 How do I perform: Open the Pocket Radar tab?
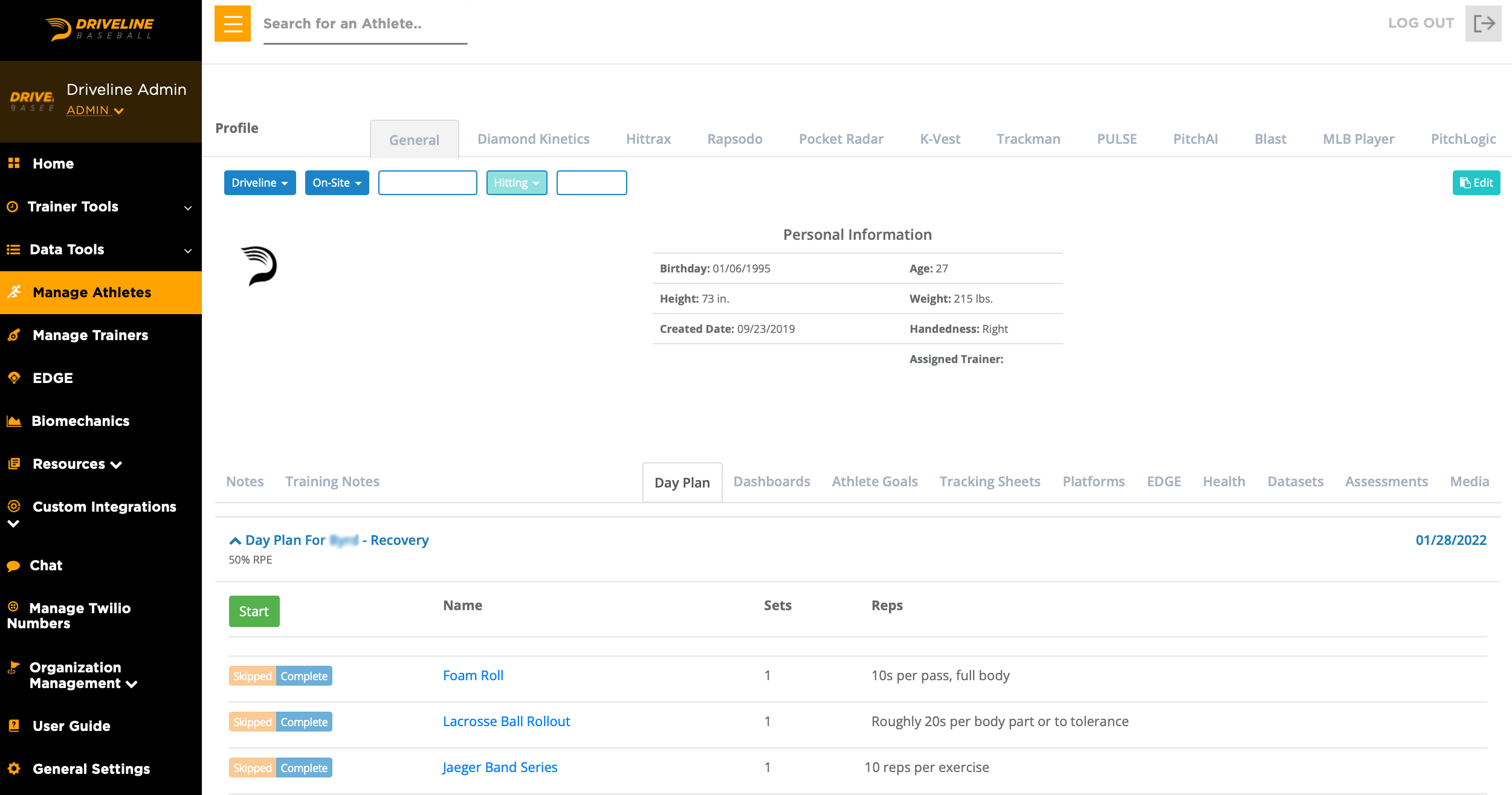(x=841, y=139)
